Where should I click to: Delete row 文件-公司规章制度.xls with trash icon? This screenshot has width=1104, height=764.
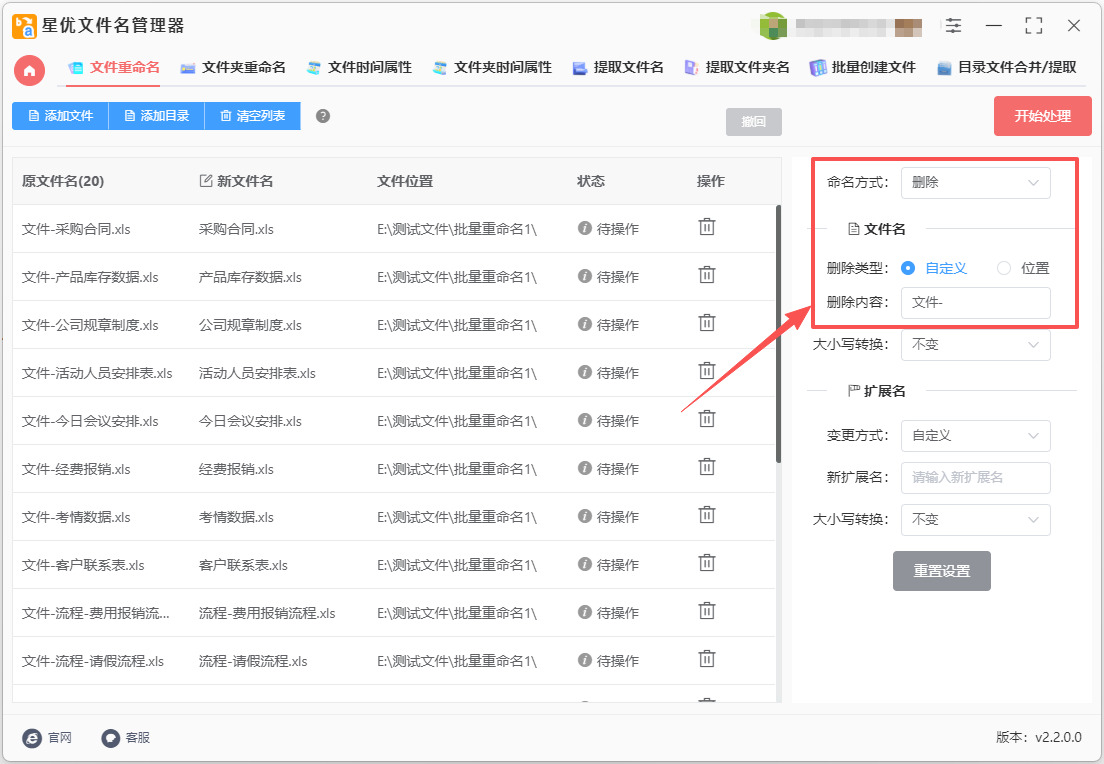707,322
